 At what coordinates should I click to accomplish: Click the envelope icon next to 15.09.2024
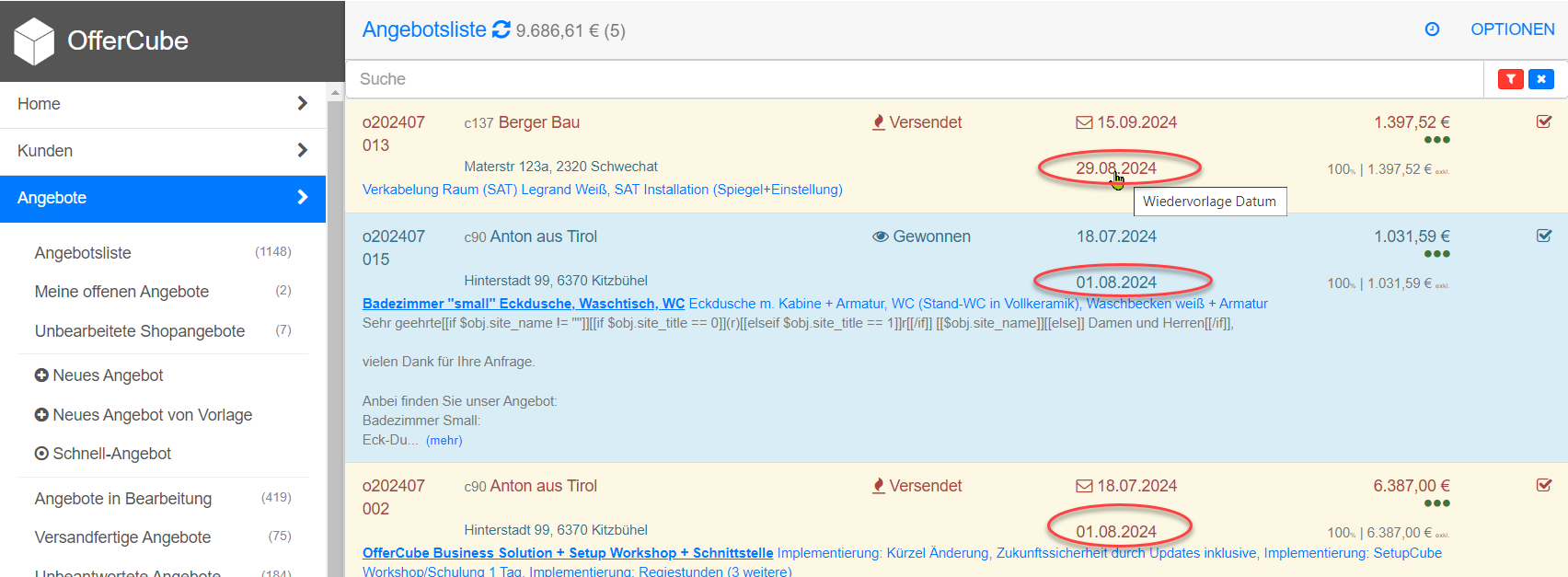point(1085,122)
